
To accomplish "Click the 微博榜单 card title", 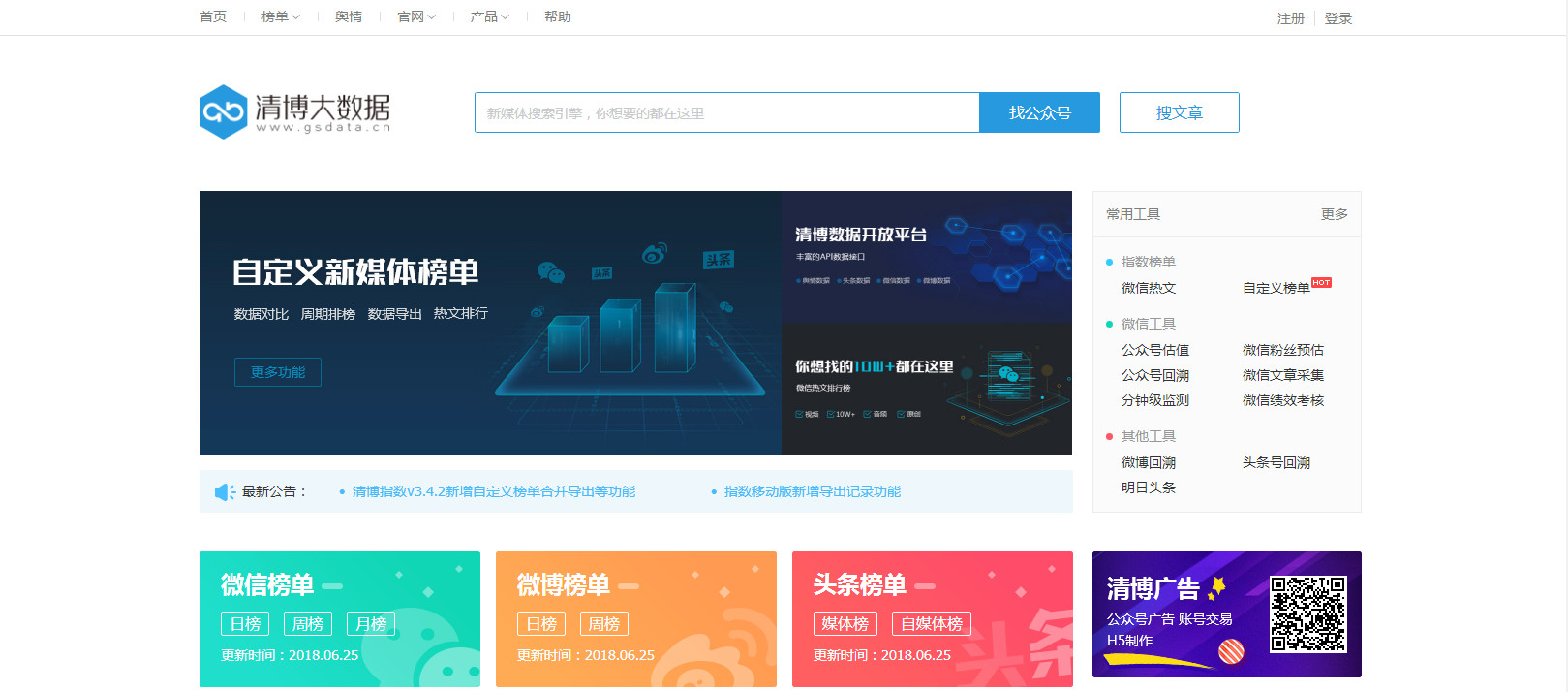I will pyautogui.click(x=564, y=585).
